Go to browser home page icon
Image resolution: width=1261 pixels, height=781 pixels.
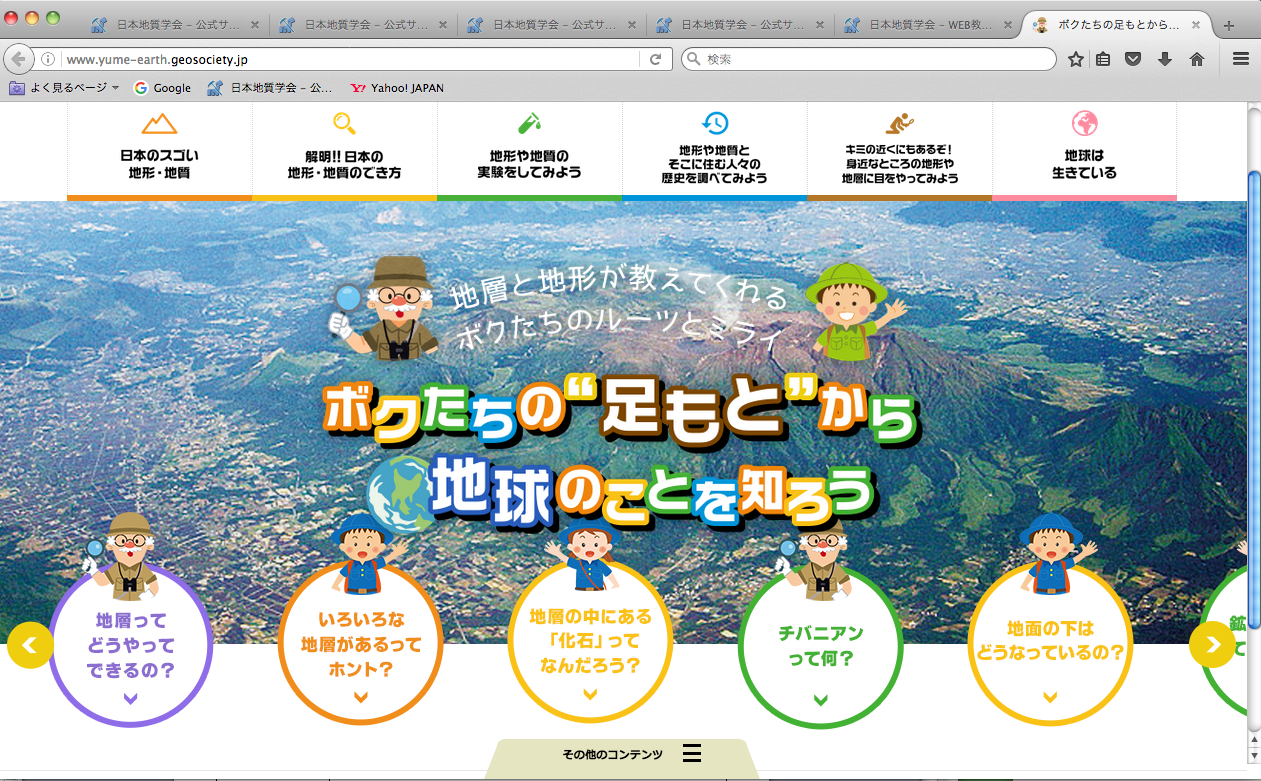pyautogui.click(x=1196, y=59)
